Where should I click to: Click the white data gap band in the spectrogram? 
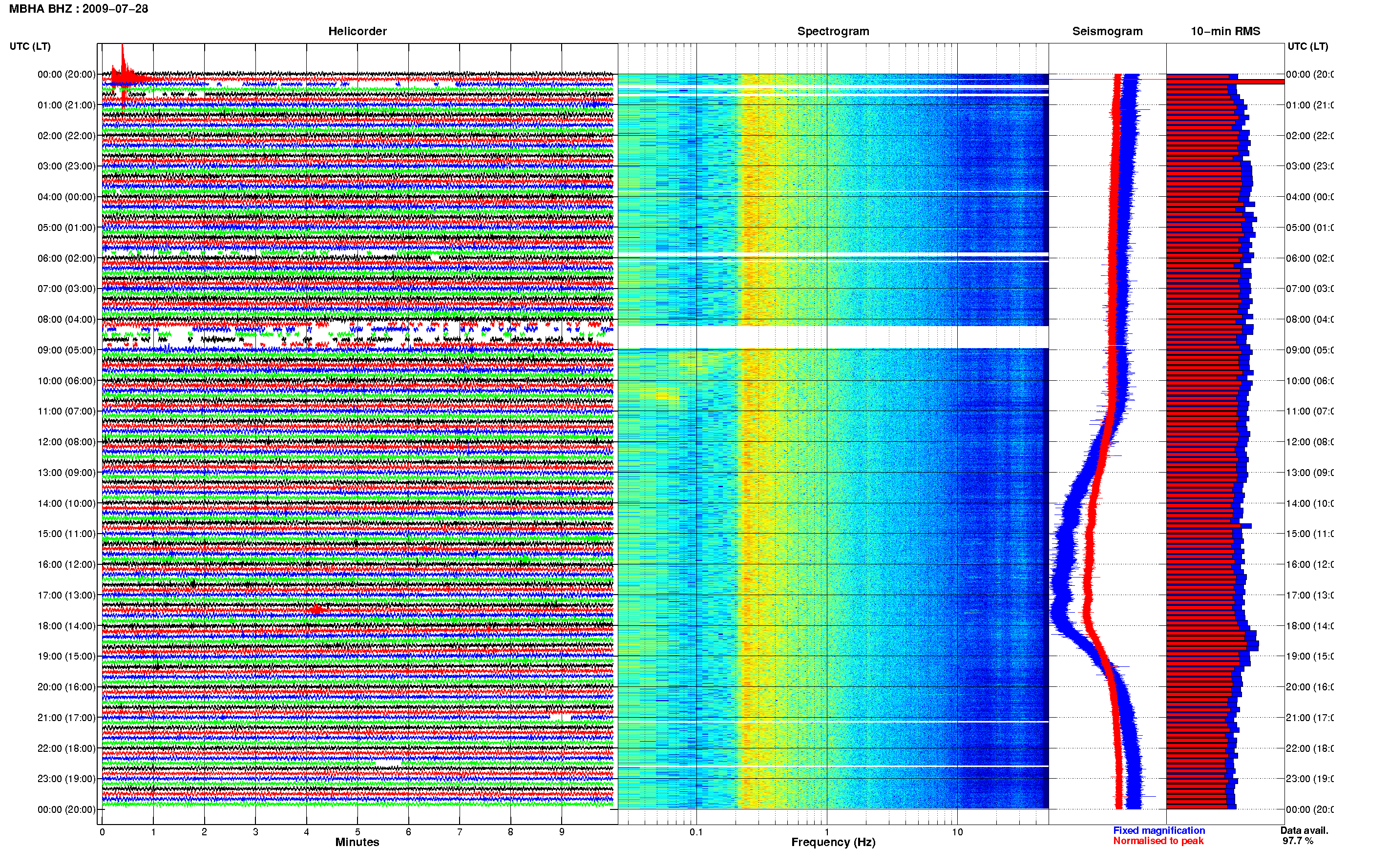click(x=833, y=337)
